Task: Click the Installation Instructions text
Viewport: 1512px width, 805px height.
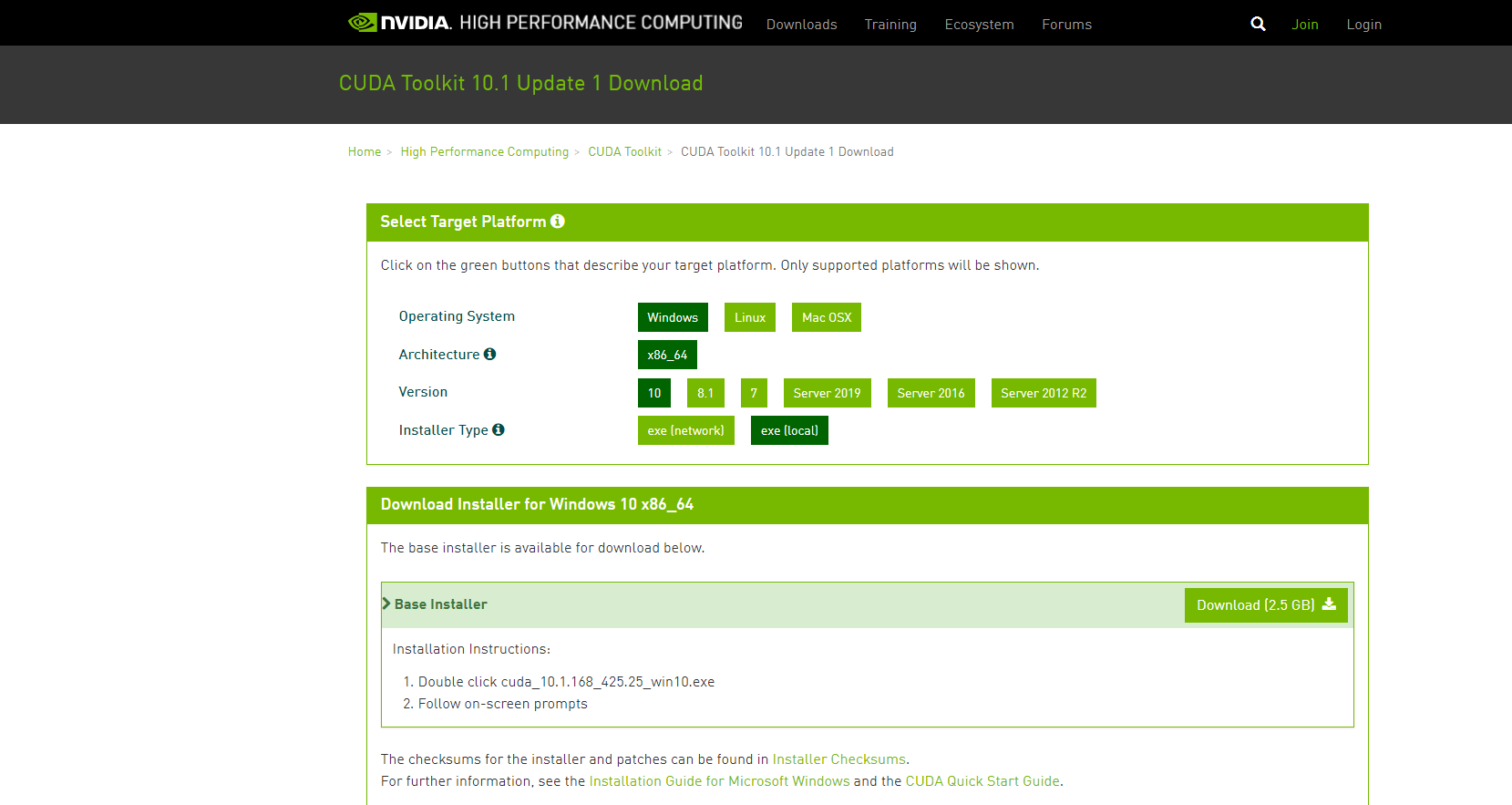Action: 471,649
